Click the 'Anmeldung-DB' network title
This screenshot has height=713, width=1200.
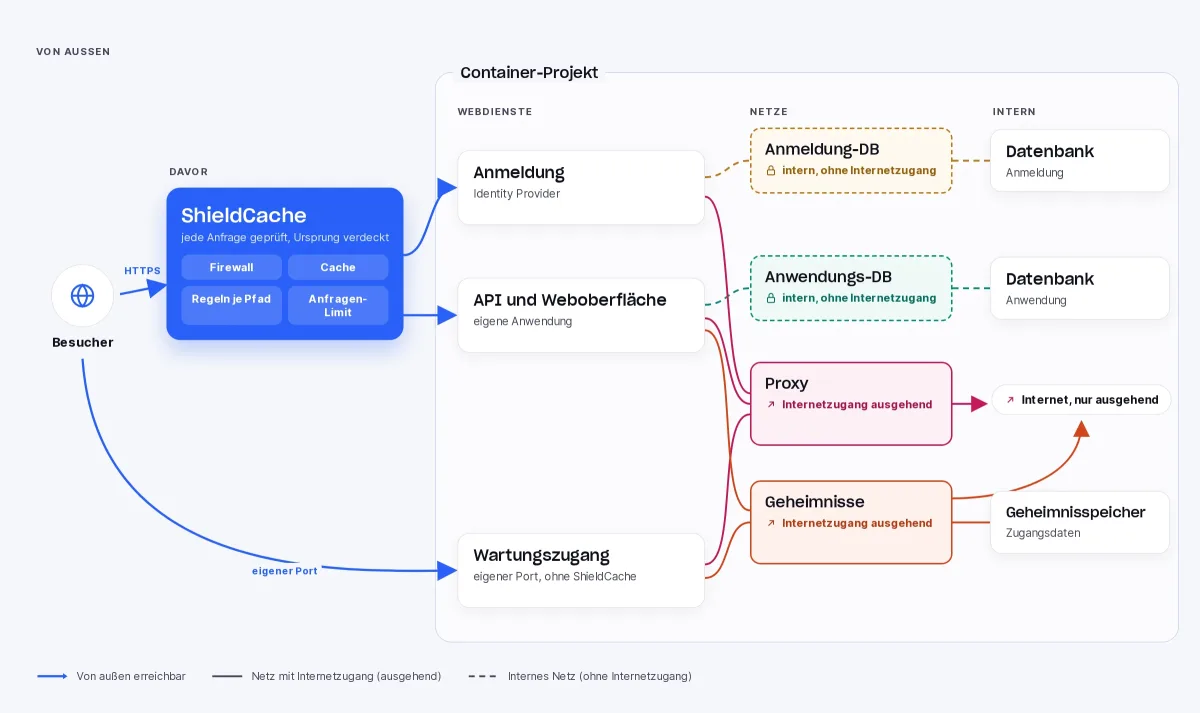tap(822, 149)
